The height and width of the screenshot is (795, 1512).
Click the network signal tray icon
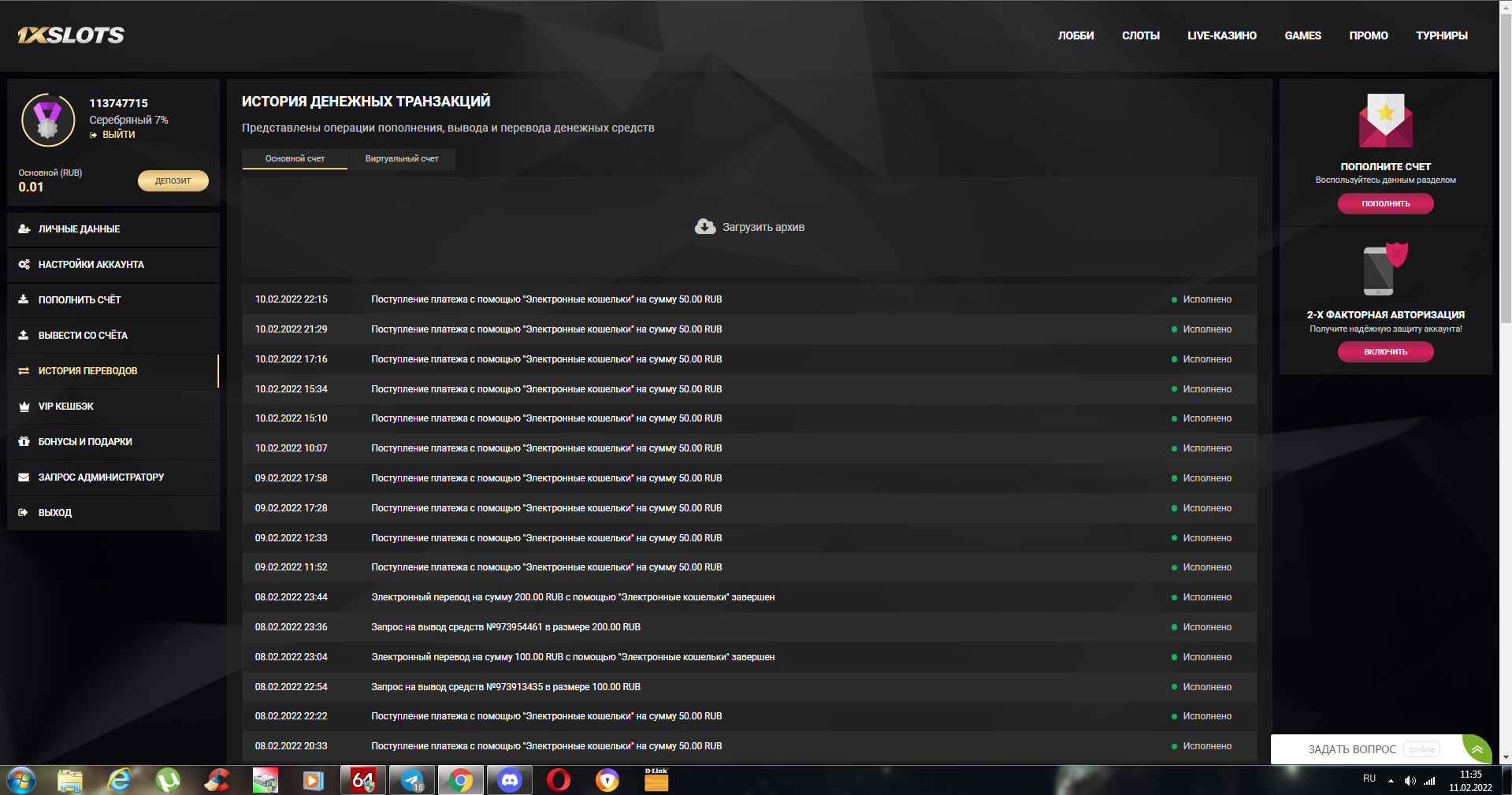pyautogui.click(x=1429, y=781)
